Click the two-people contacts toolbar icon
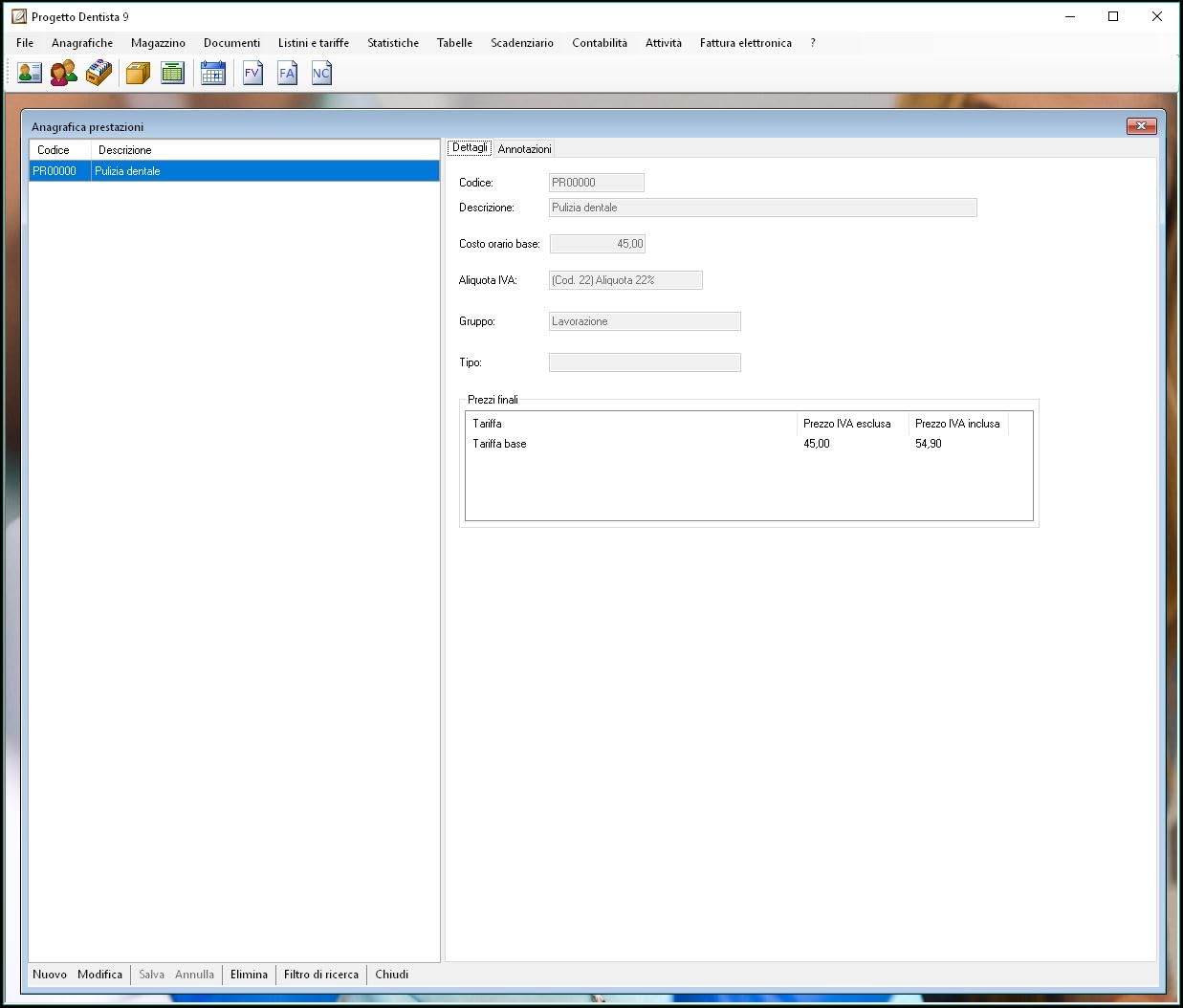 [x=64, y=73]
